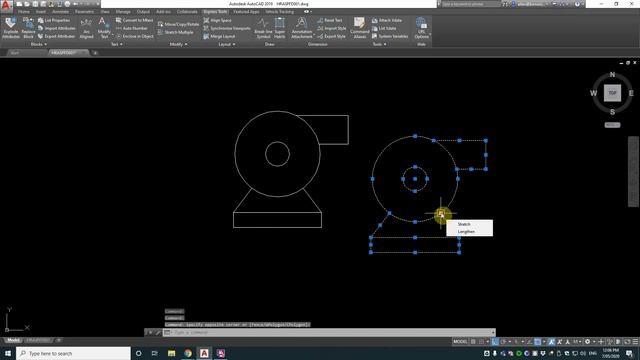Expand the Text panel dropdown
The height and width of the screenshot is (360, 640).
coord(116,44)
